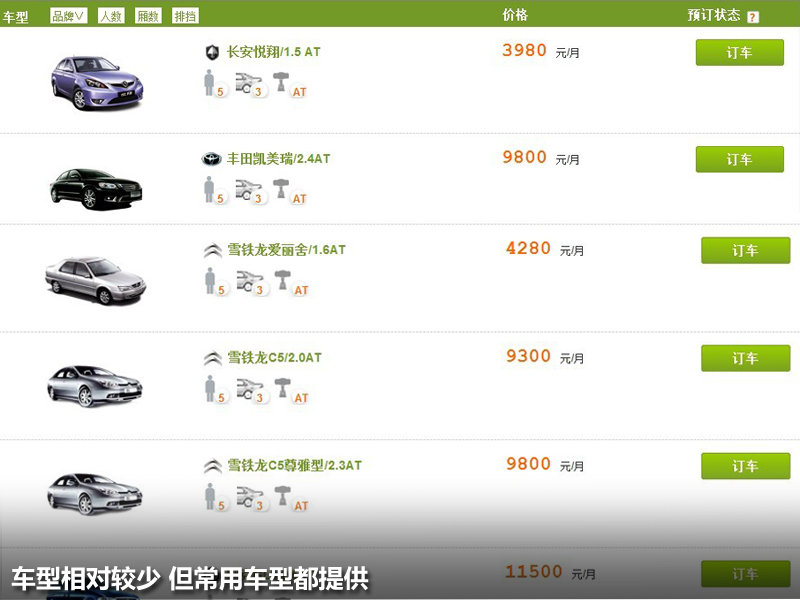
Task: Open the 长安悦翔/1.5 AT car link
Action: click(x=273, y=52)
